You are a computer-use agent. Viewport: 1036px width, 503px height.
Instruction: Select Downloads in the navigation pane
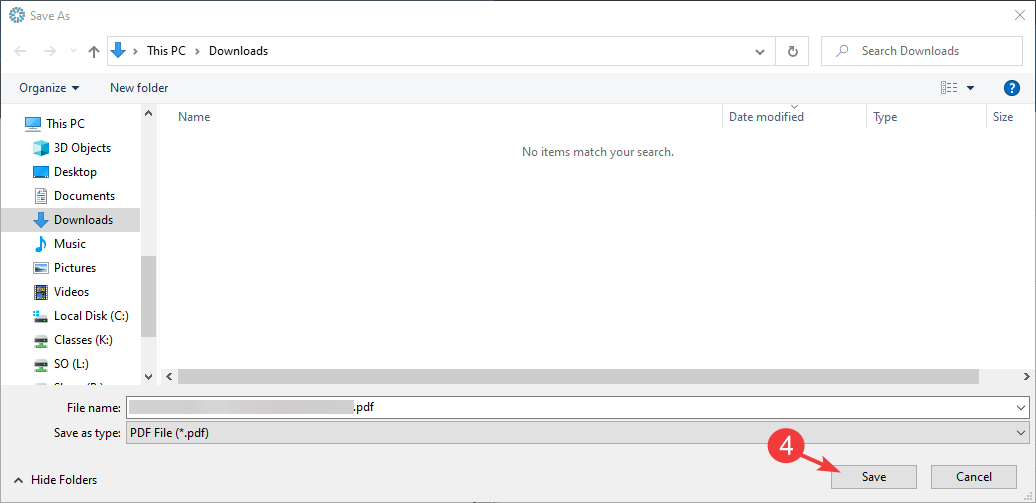tap(83, 220)
